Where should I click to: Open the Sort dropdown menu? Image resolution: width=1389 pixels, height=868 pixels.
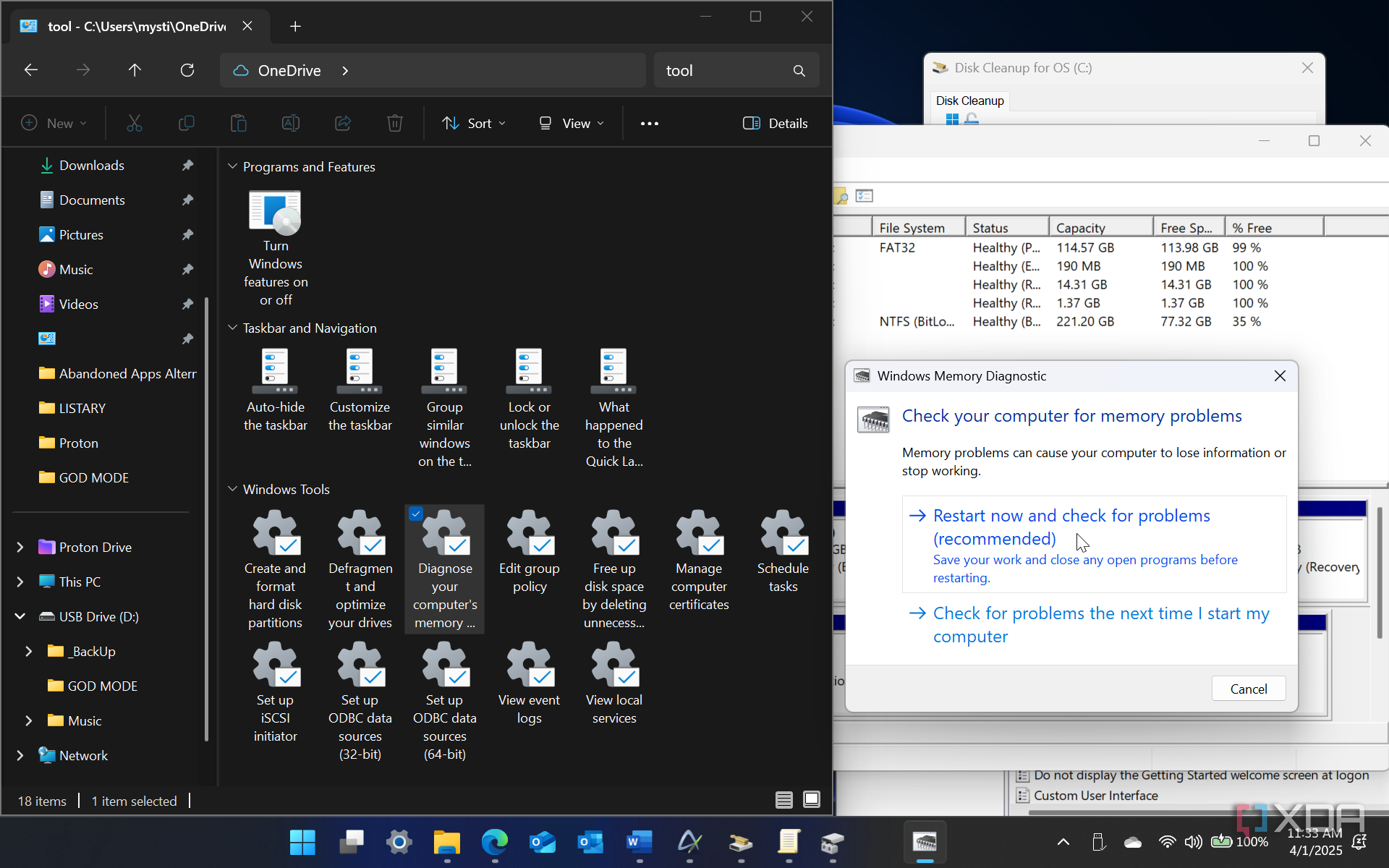(475, 123)
